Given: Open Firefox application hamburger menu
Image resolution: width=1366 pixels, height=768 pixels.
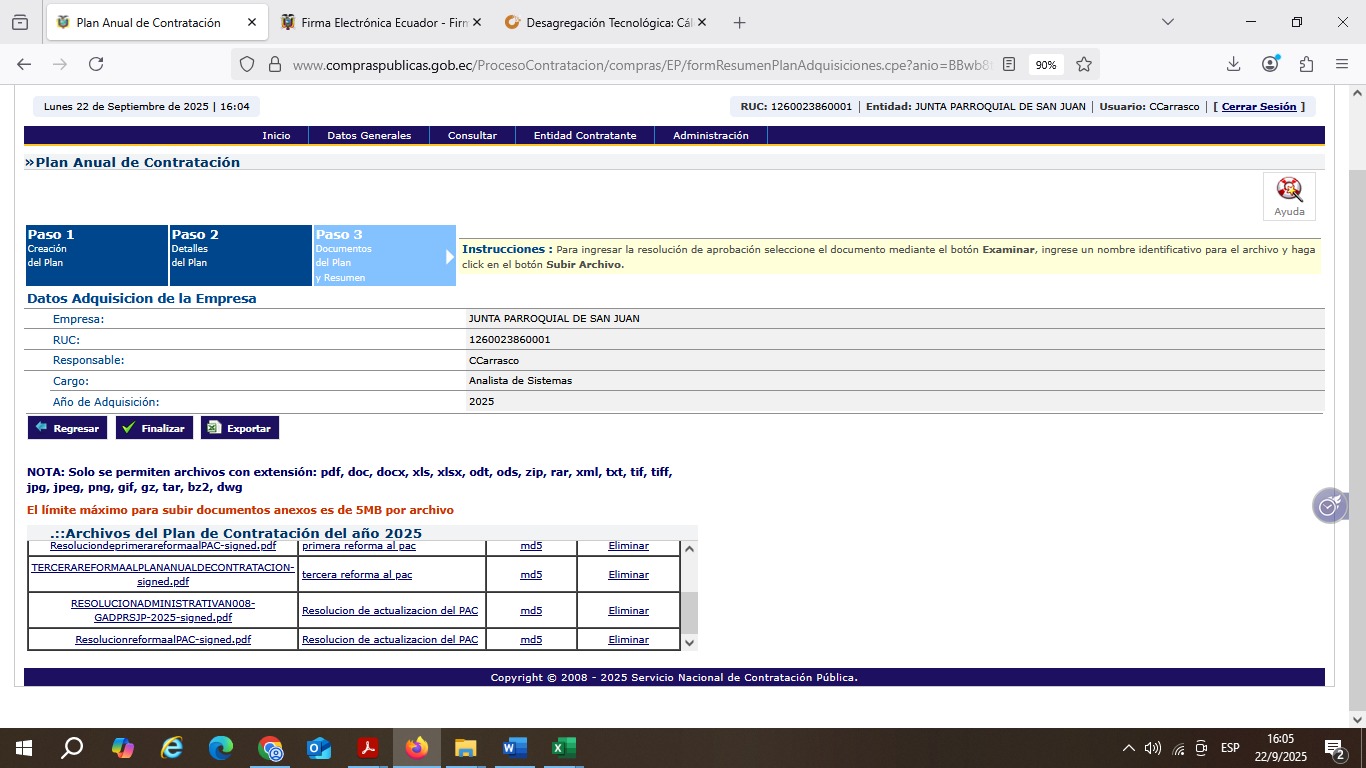Looking at the screenshot, I should tap(1342, 64).
